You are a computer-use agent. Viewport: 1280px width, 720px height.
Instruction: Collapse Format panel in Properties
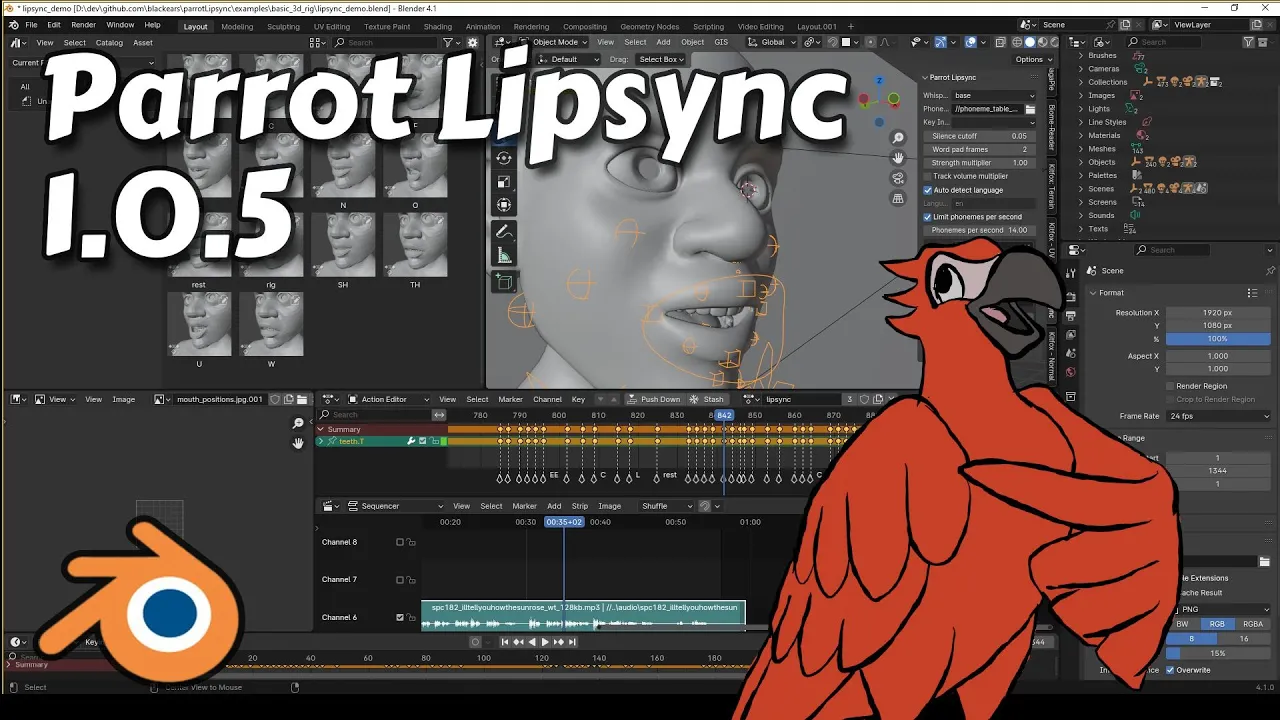pos(1093,293)
